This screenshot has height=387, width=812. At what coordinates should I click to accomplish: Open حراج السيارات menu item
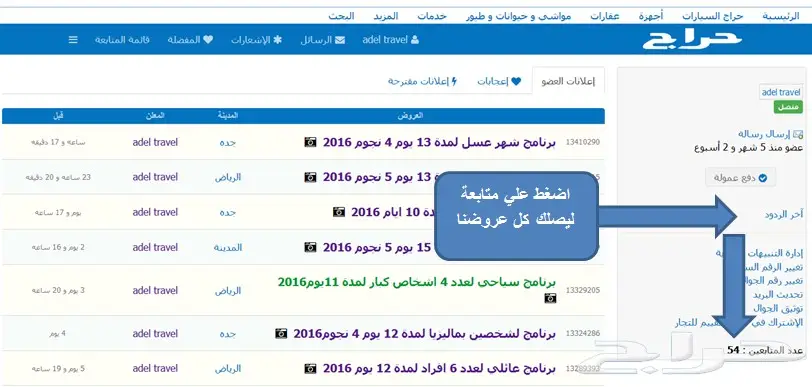pos(713,16)
